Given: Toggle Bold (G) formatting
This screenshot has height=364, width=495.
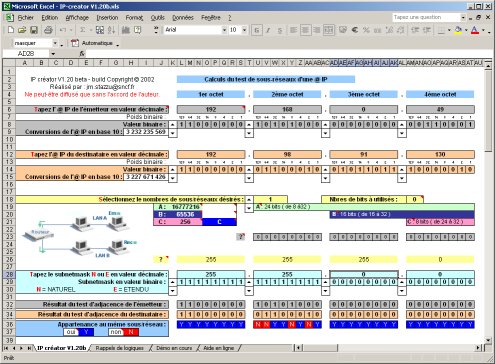Looking at the screenshot, I should click(x=256, y=30).
